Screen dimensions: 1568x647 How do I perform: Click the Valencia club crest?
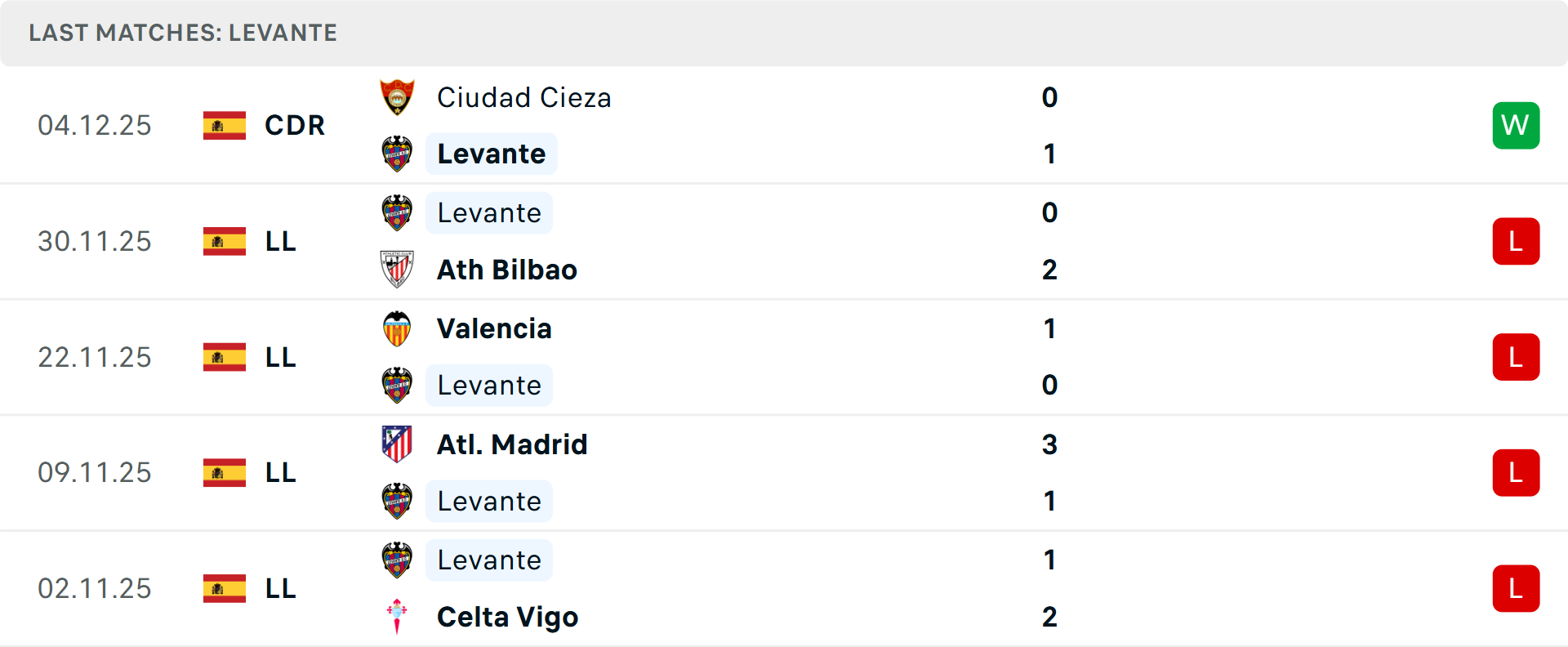[x=397, y=328]
